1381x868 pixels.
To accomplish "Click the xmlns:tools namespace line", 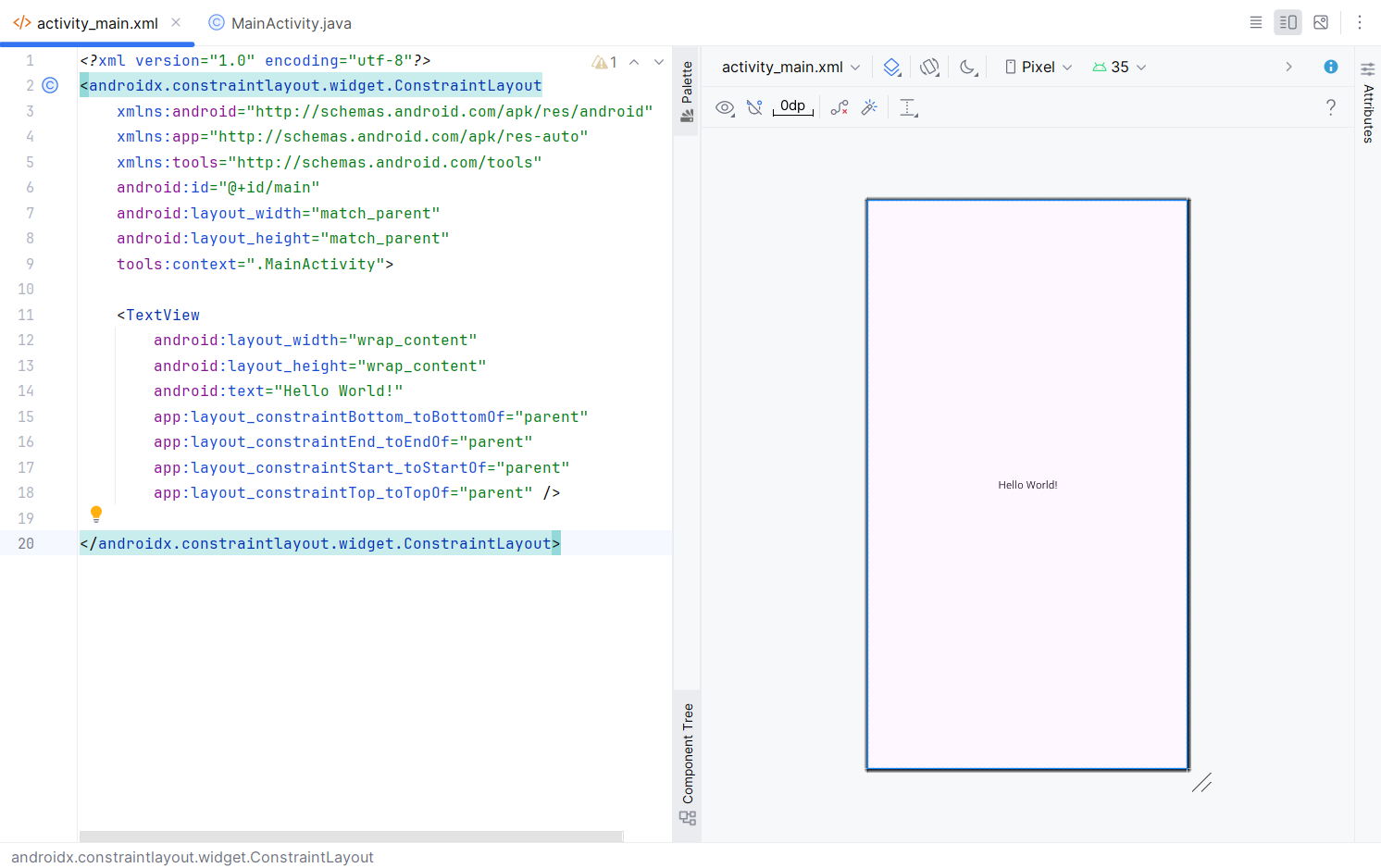I will click(330, 162).
